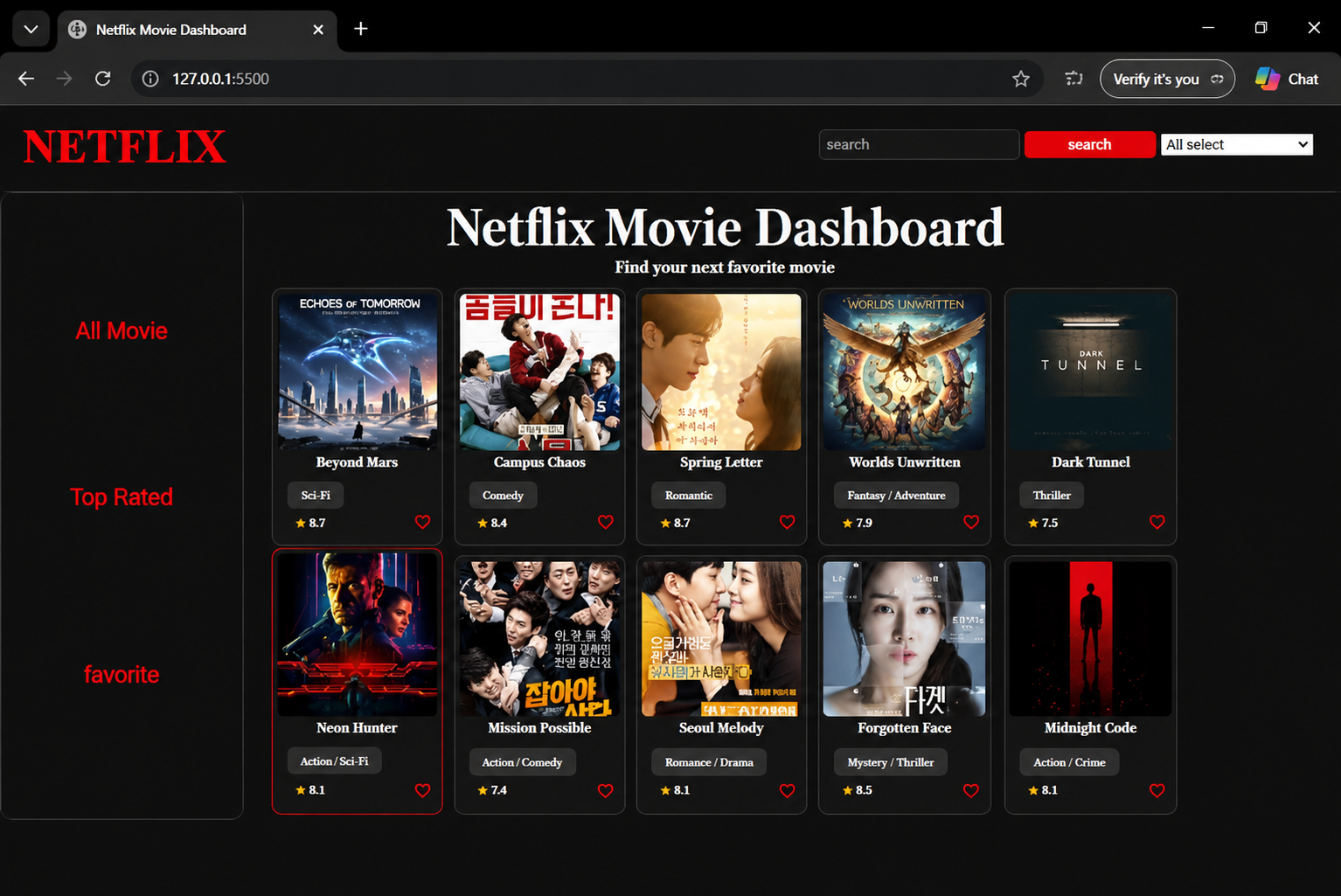Open the Midnight Code poster
This screenshot has height=896, width=1341.
pyautogui.click(x=1091, y=639)
